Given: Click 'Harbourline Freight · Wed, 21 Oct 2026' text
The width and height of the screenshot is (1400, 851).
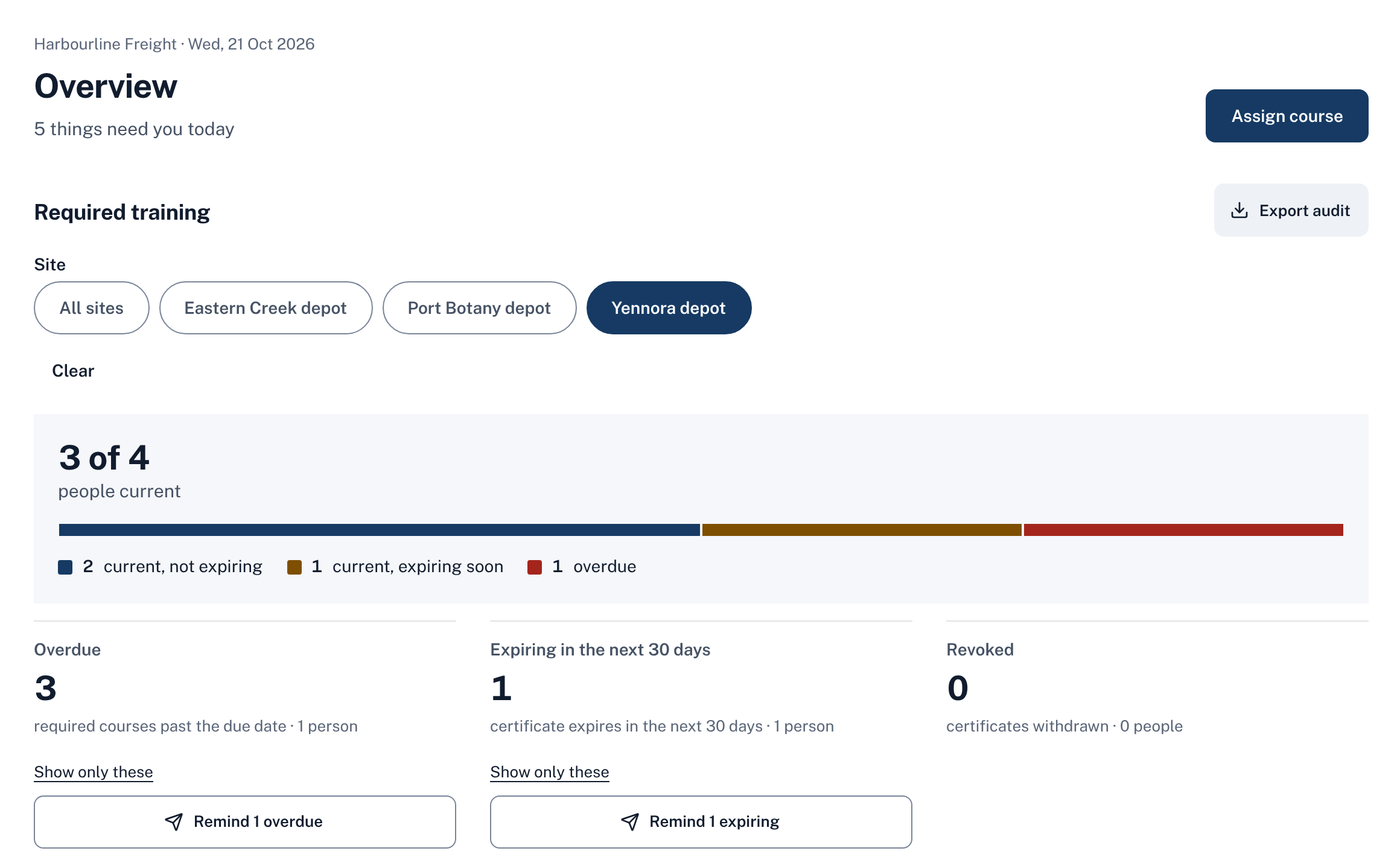Looking at the screenshot, I should [x=174, y=44].
